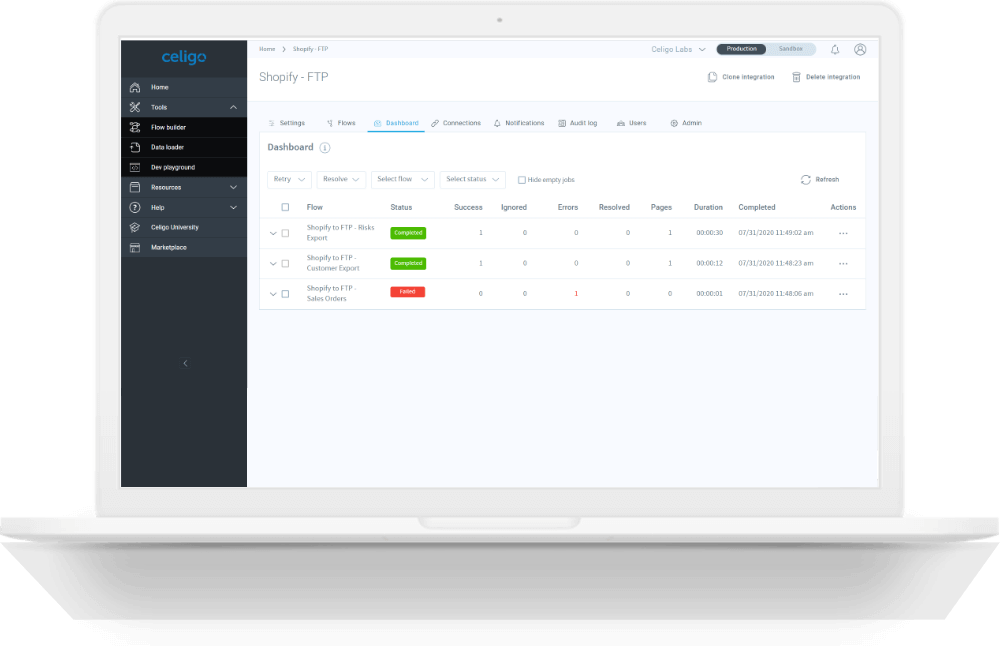
Task: Switch to the Connections tab
Action: click(456, 123)
